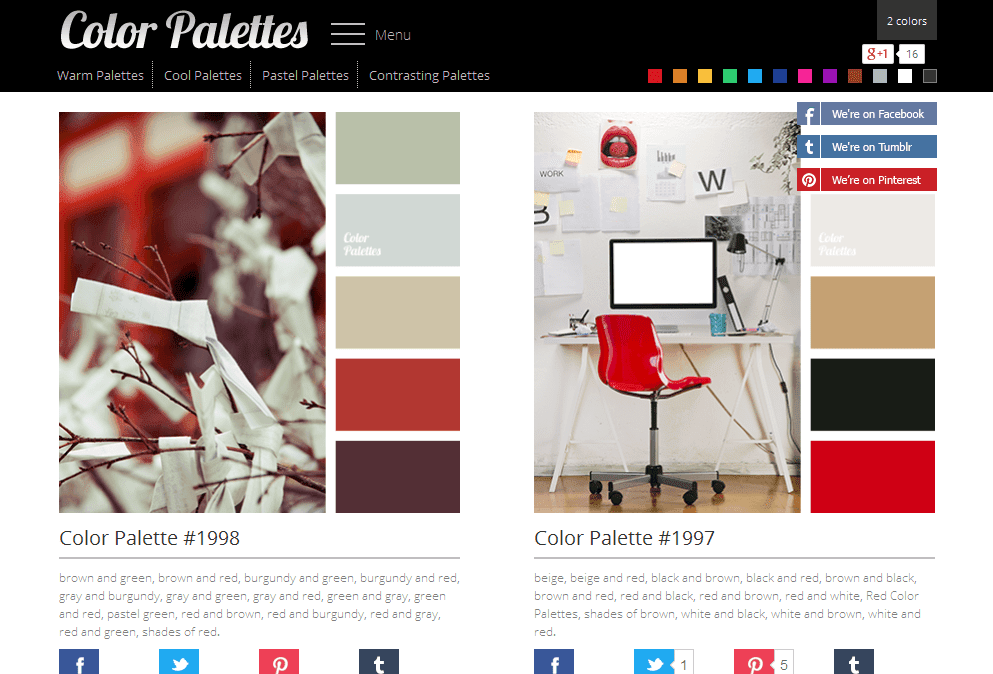
Task: Filter by the green color swatch
Action: pyautogui.click(x=730, y=76)
